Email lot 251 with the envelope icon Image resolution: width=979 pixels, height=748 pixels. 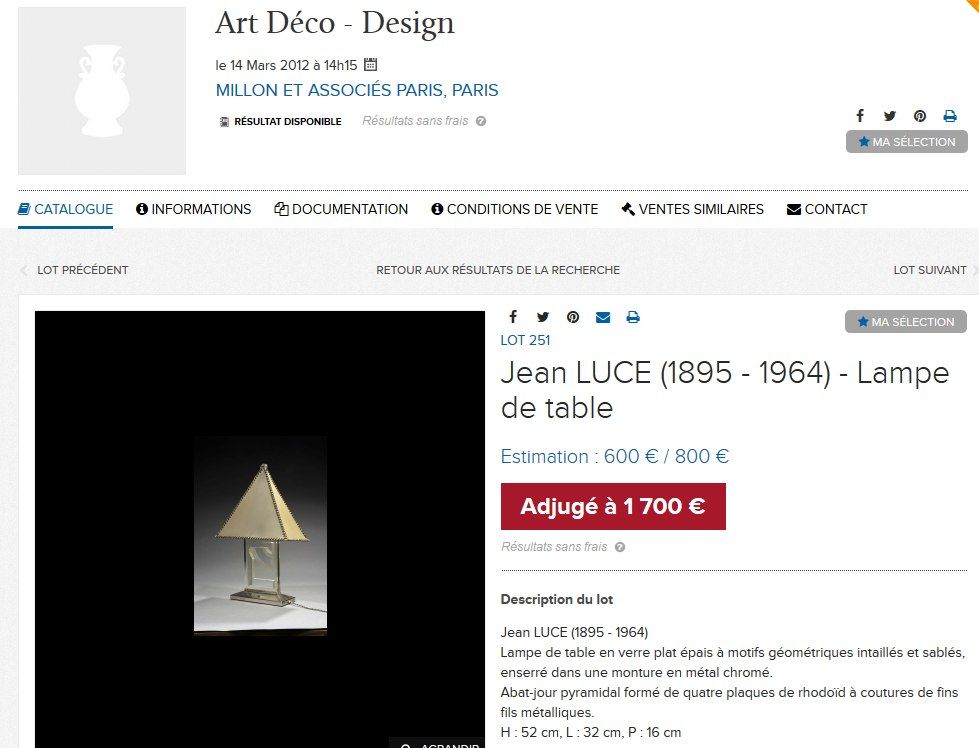point(603,317)
